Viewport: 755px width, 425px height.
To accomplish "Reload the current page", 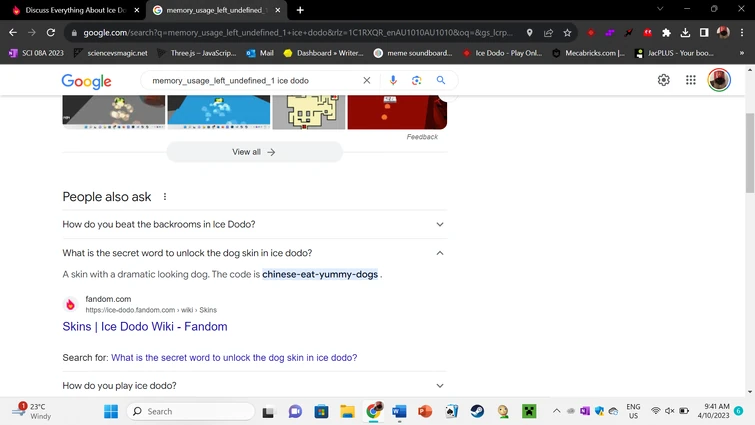I will pyautogui.click(x=51, y=33).
